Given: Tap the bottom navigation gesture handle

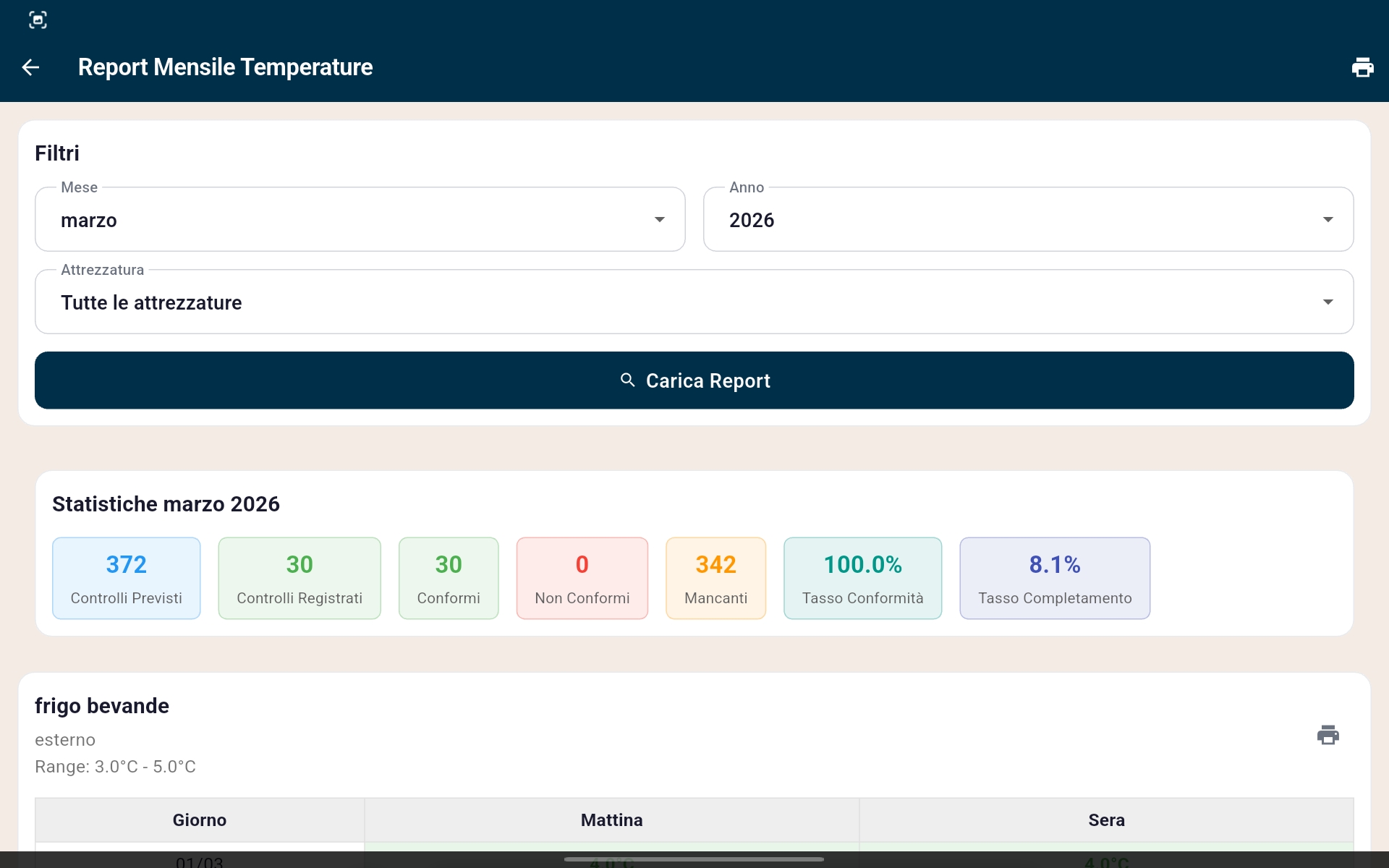Looking at the screenshot, I should [694, 859].
